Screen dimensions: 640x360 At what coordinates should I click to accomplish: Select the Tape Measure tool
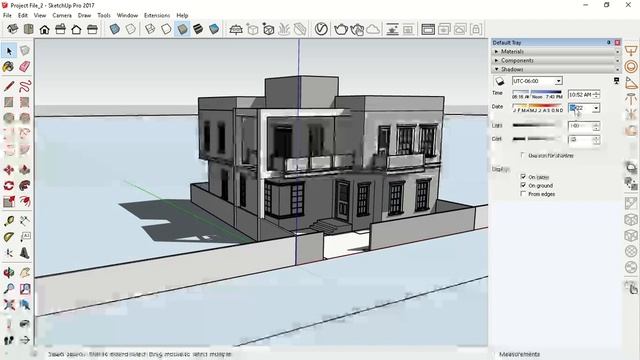tap(9, 221)
